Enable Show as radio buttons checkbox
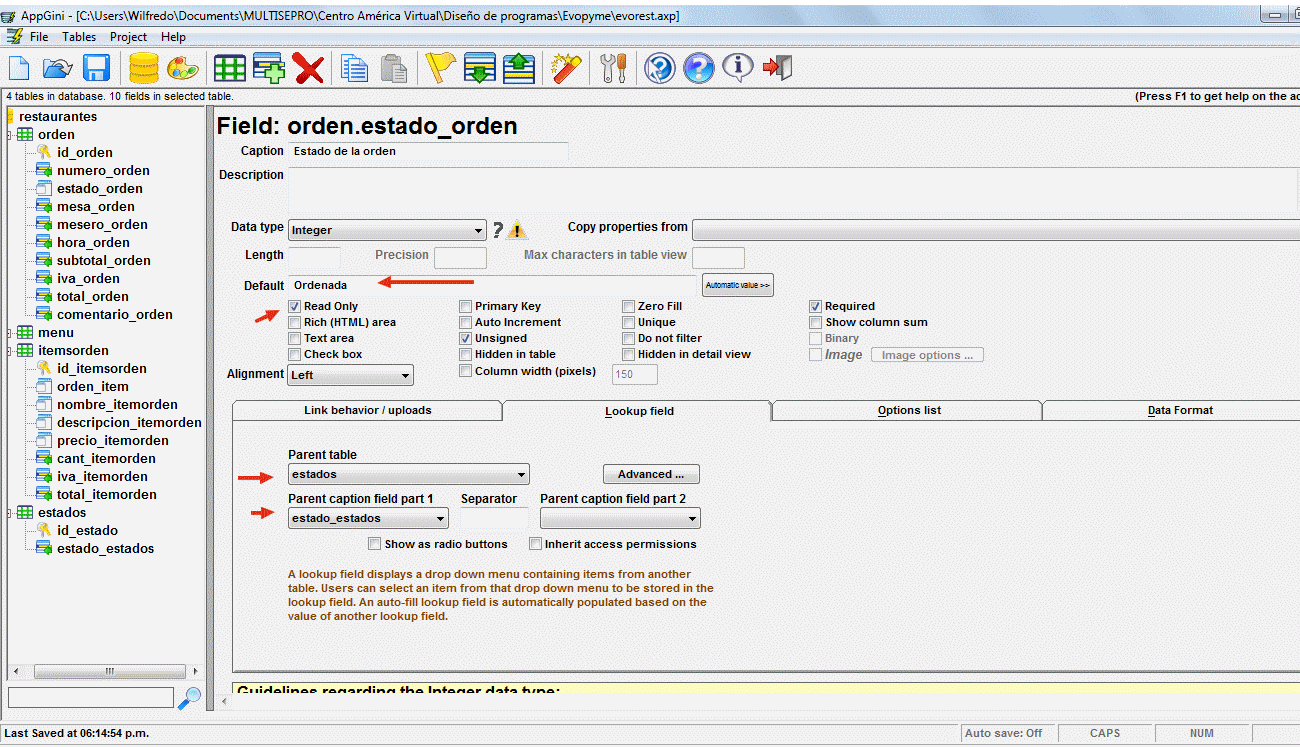 (375, 544)
